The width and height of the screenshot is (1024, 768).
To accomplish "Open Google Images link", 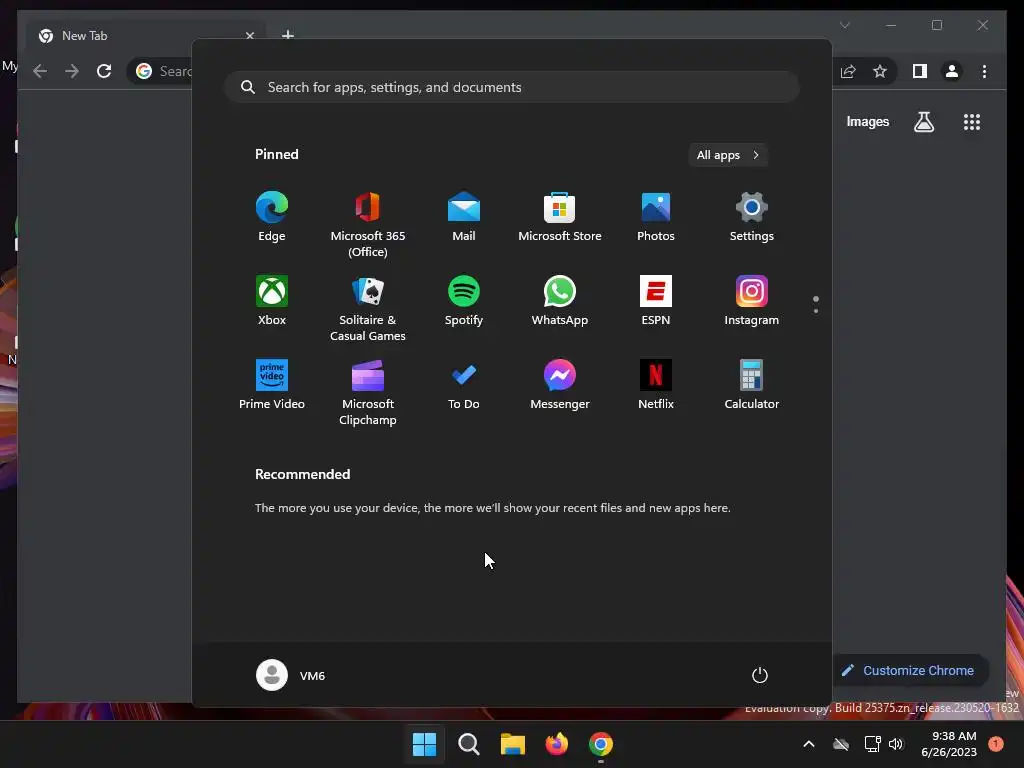I will click(x=868, y=121).
